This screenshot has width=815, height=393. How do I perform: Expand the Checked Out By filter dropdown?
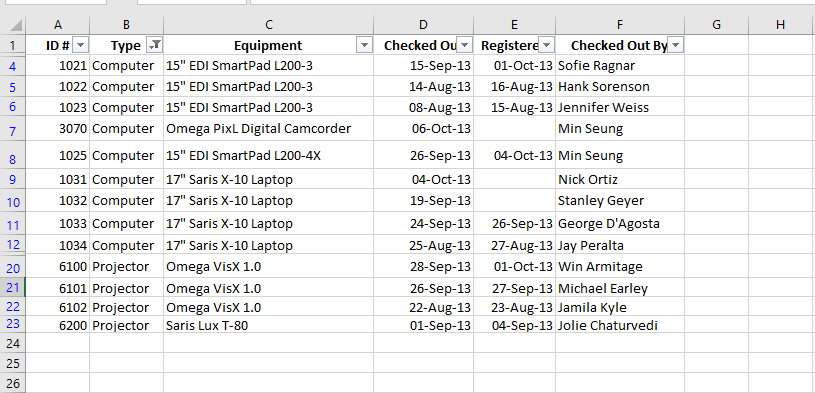pyautogui.click(x=675, y=46)
